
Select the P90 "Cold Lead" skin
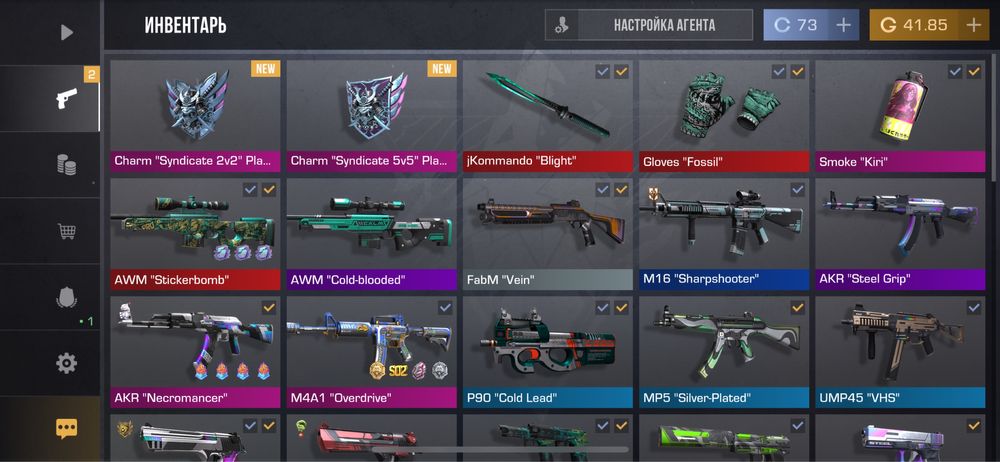(x=548, y=352)
